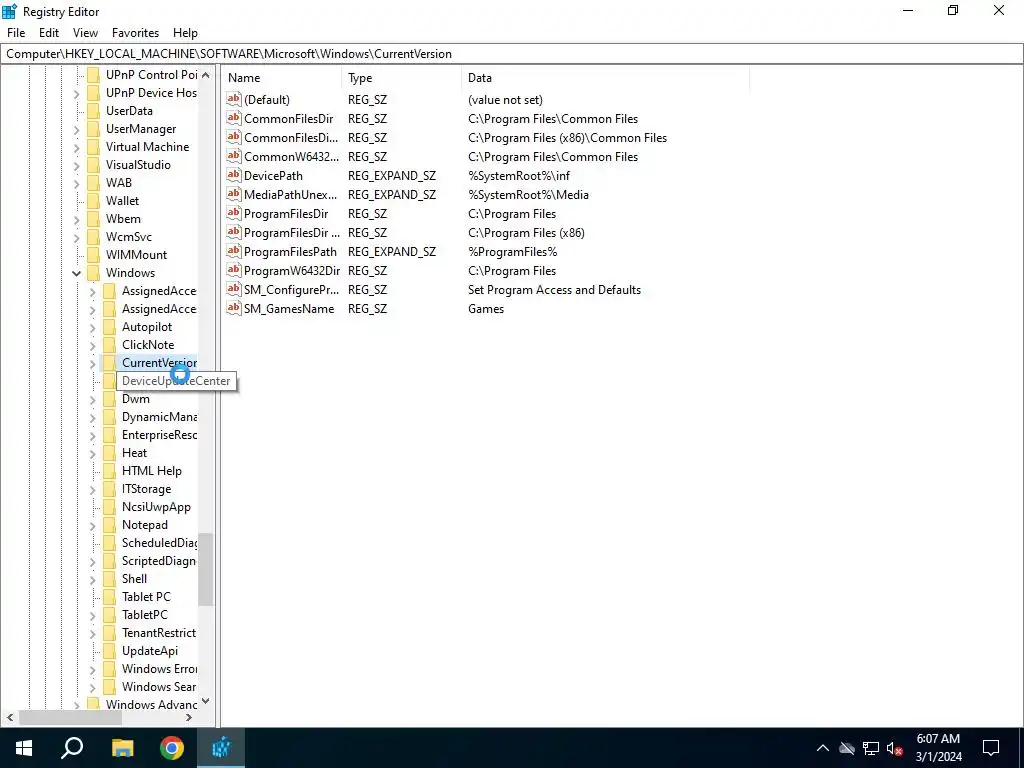Click the network tray icon
This screenshot has height=768, width=1024.
point(871,748)
